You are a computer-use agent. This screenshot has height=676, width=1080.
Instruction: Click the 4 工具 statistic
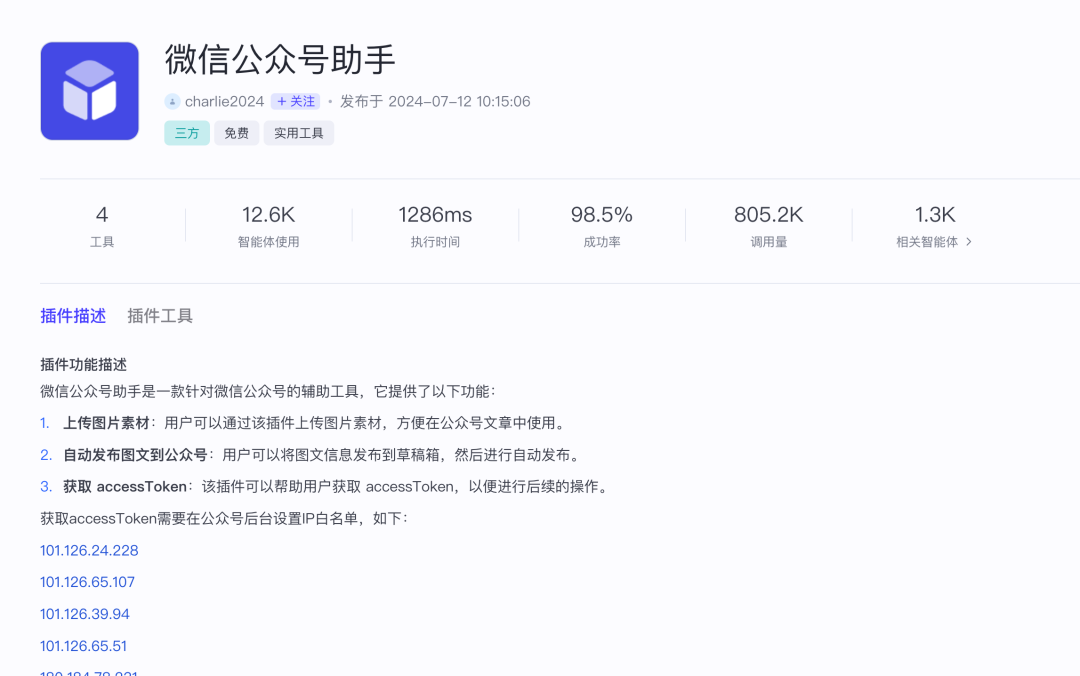click(x=102, y=226)
